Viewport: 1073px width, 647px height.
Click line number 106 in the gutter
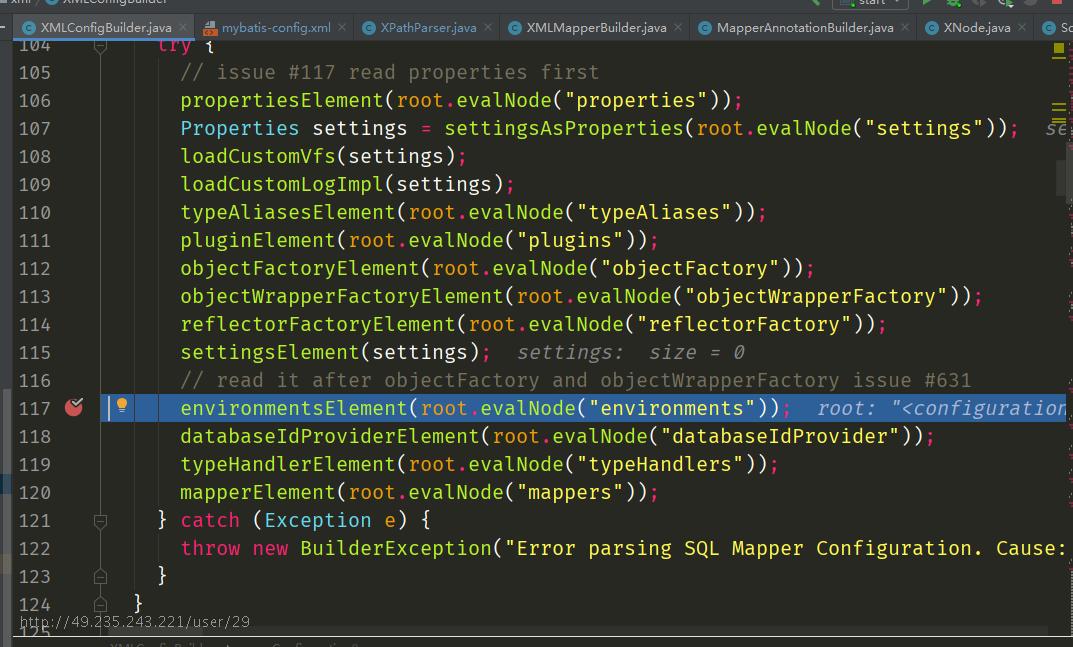(34, 101)
